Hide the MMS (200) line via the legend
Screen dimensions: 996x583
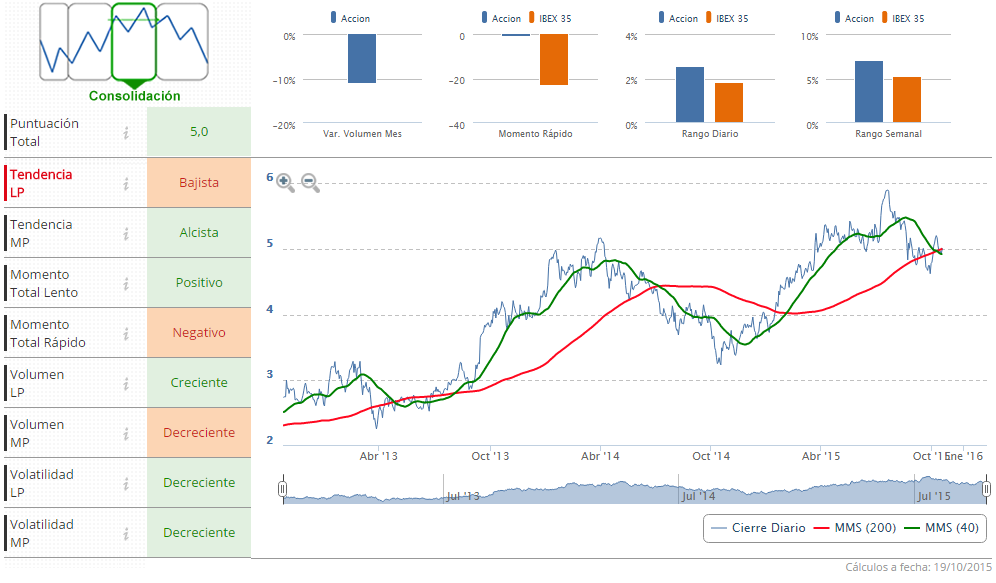(x=853, y=528)
